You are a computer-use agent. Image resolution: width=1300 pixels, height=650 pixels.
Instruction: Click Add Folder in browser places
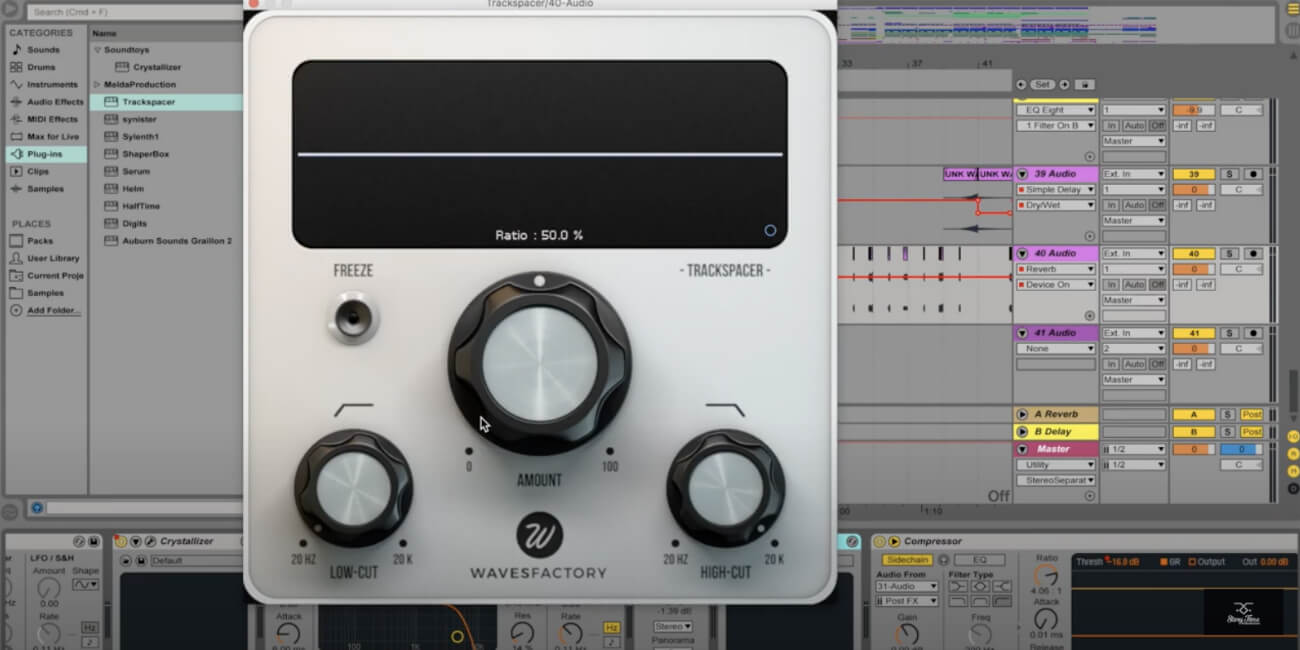click(53, 310)
